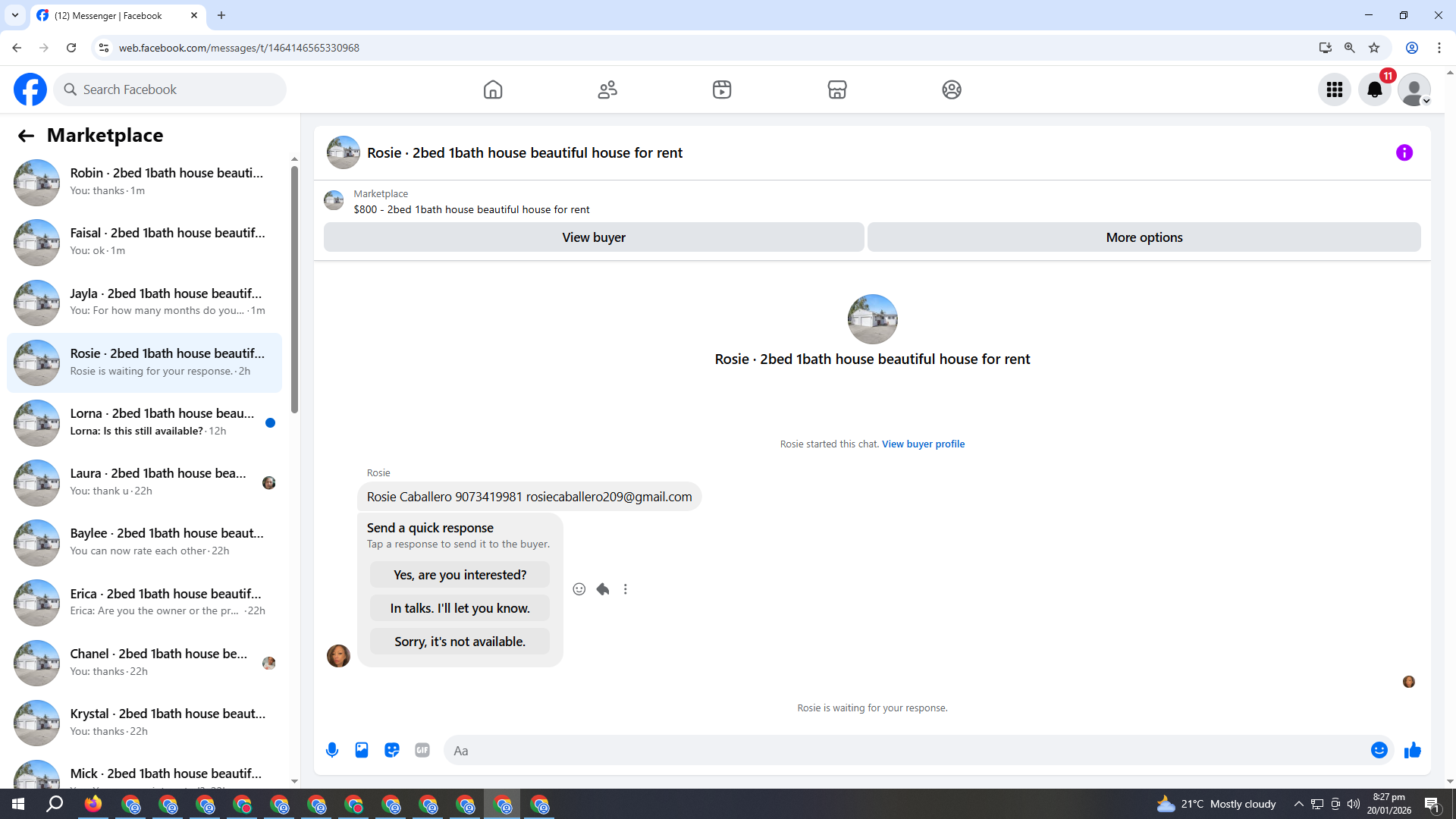The width and height of the screenshot is (1456, 819).
Task: Reply to Rosie's message arrow icon
Action: [x=603, y=589]
